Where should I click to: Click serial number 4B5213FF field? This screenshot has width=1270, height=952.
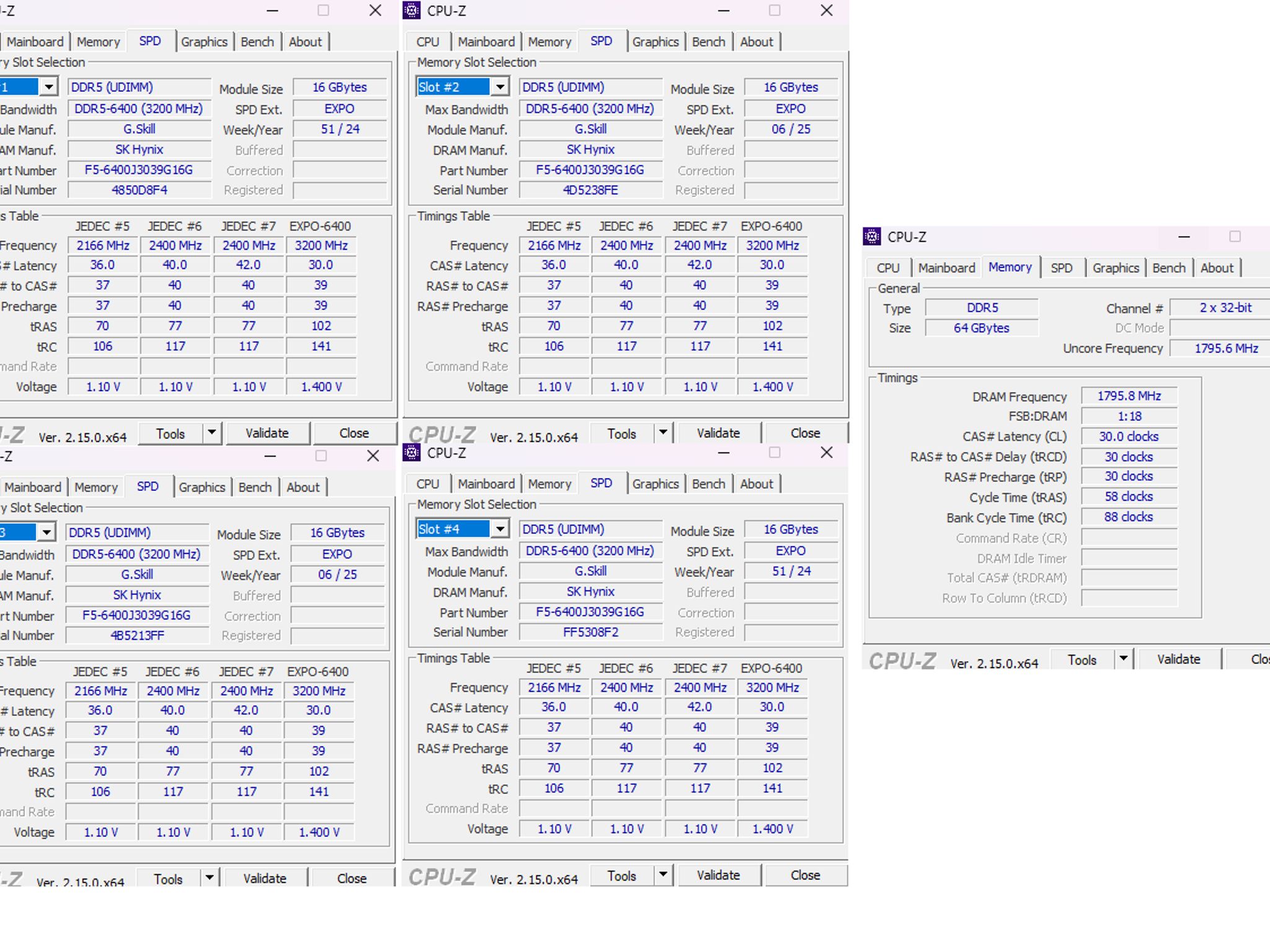[137, 635]
